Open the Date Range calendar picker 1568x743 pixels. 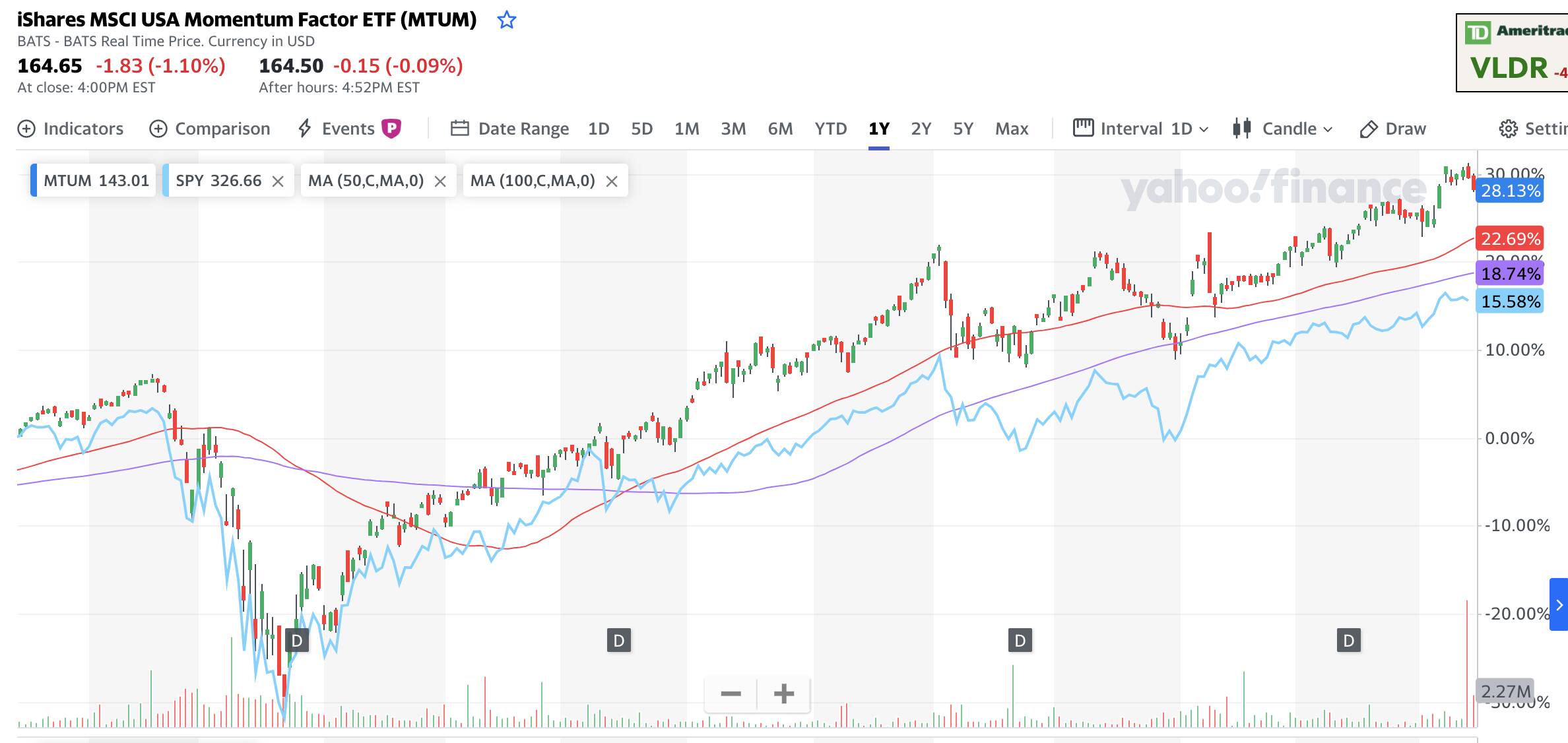click(509, 129)
